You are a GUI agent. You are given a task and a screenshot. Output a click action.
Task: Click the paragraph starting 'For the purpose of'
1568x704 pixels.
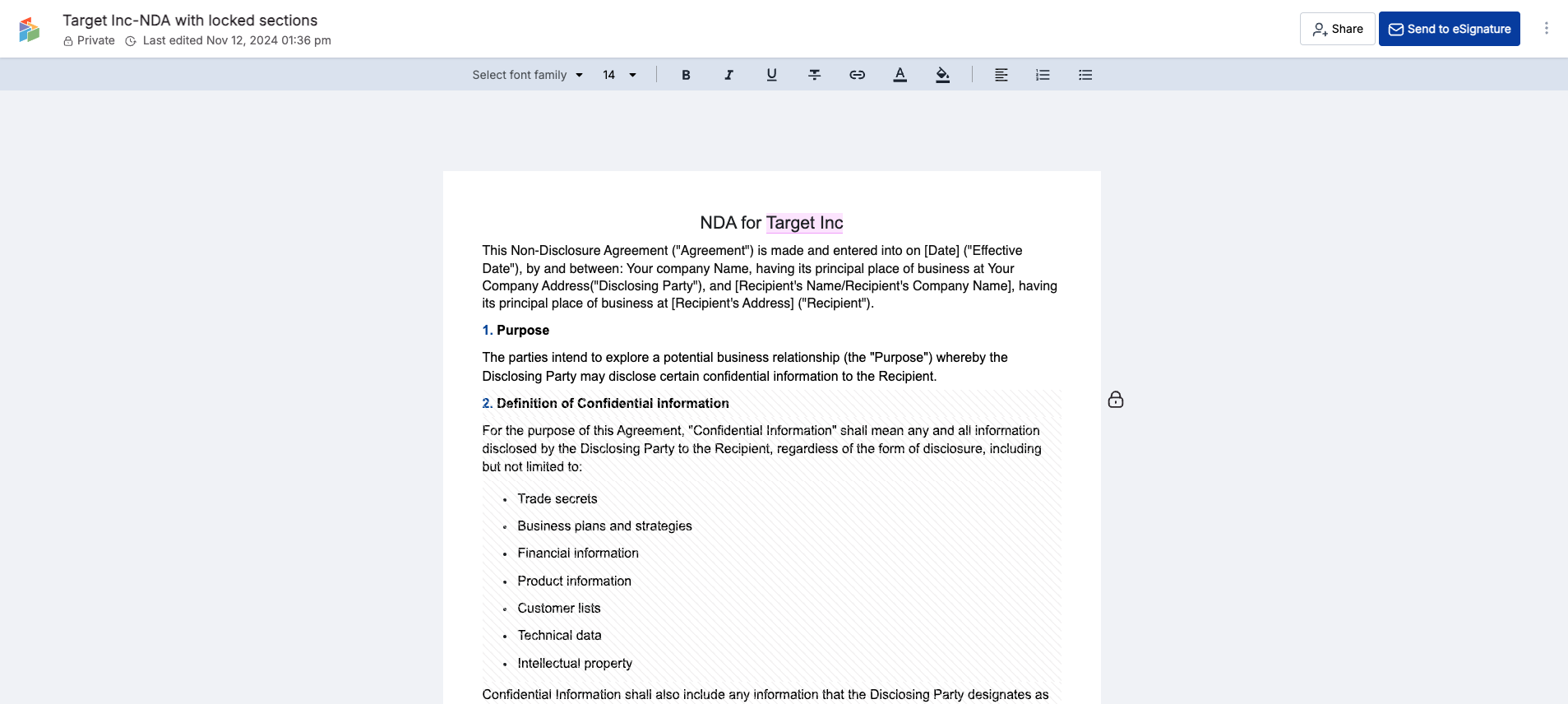coord(761,449)
